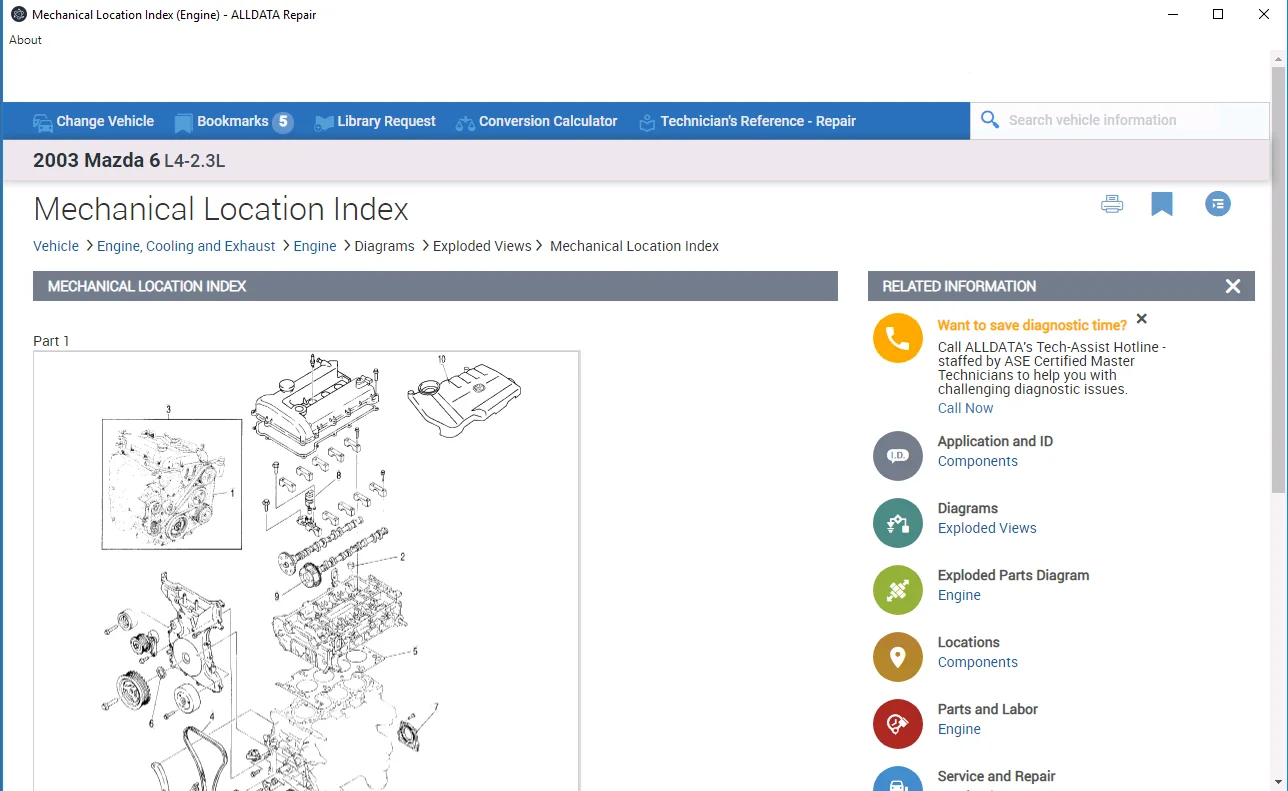This screenshot has height=791, width=1288.
Task: Click the Want to save diagnostic time? heading
Action: (x=1032, y=325)
